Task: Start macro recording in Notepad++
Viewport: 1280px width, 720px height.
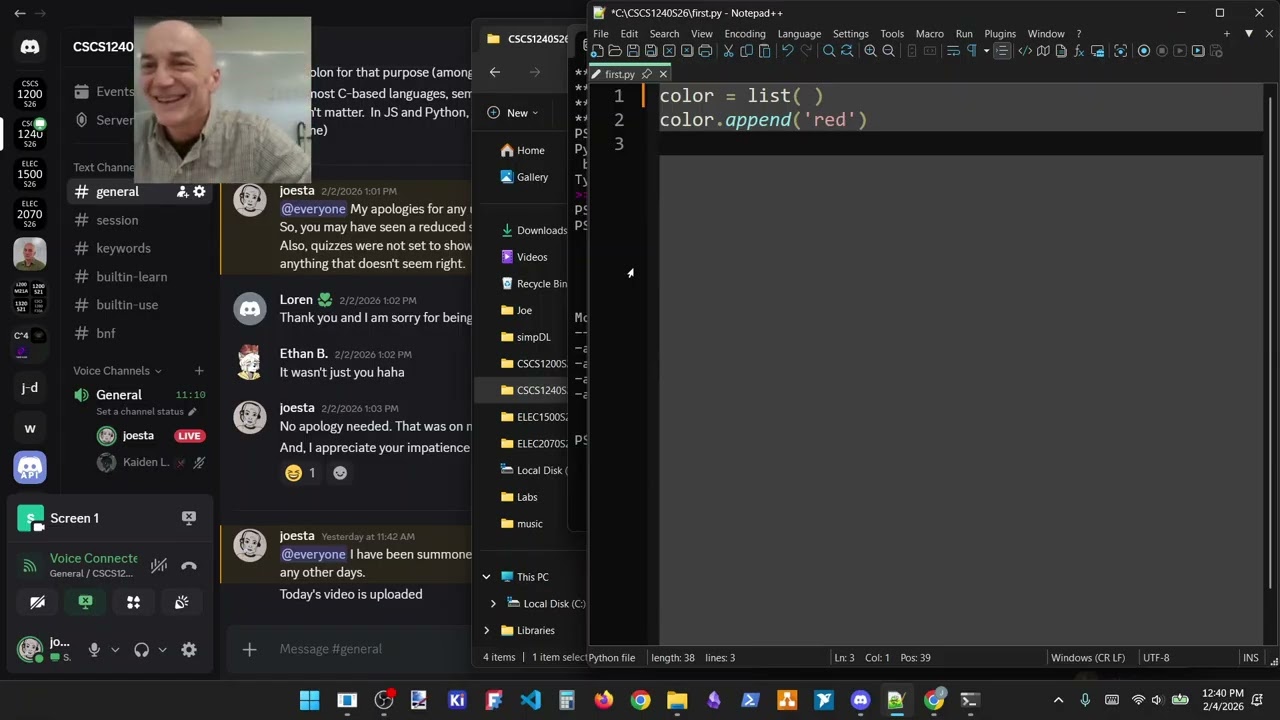Action: click(x=1144, y=51)
